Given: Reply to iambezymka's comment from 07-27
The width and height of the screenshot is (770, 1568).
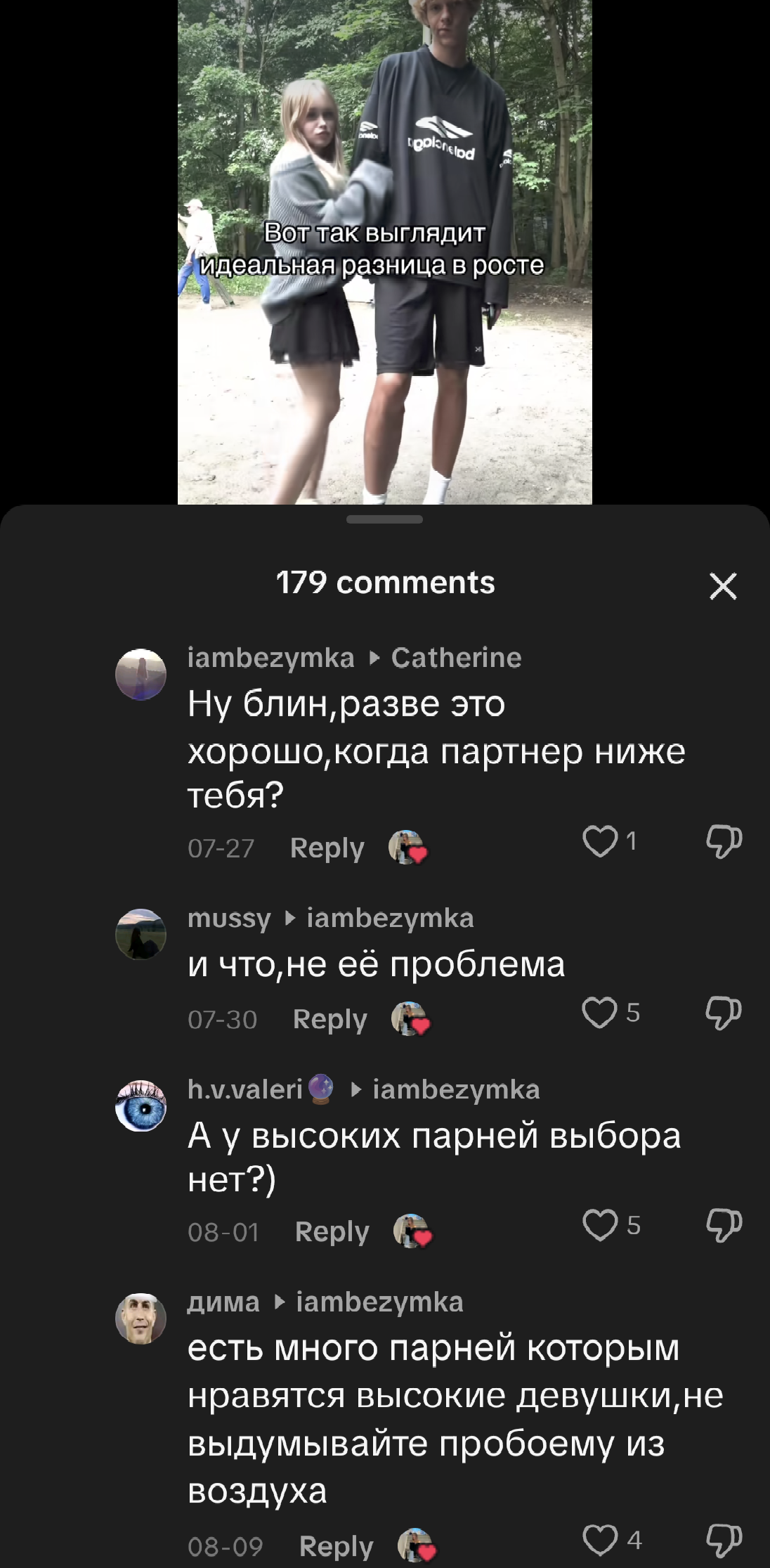Looking at the screenshot, I should click(327, 848).
